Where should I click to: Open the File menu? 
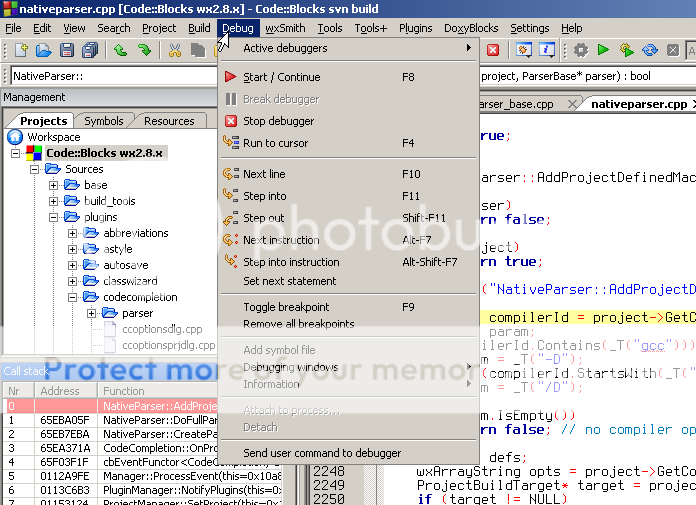coord(13,28)
